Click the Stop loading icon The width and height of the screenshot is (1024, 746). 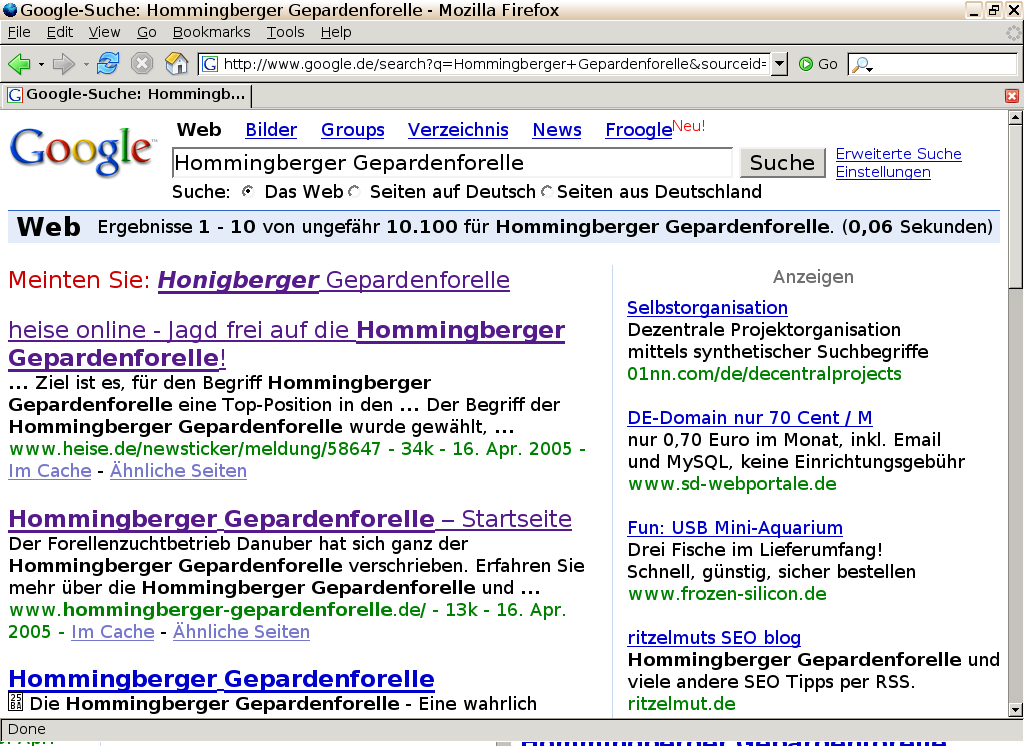[142, 63]
